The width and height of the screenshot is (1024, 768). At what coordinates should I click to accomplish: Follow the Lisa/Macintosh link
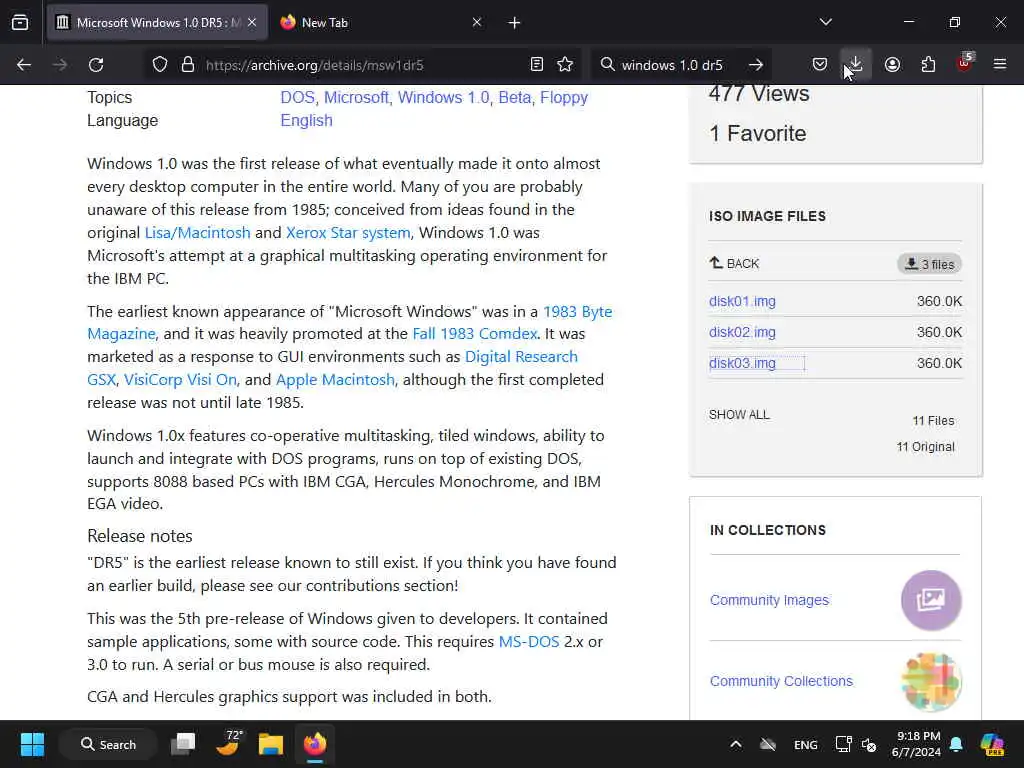[x=197, y=232]
